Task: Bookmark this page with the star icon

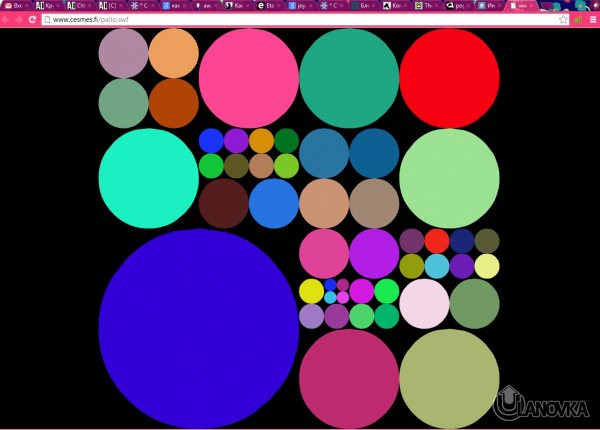Action: [563, 20]
